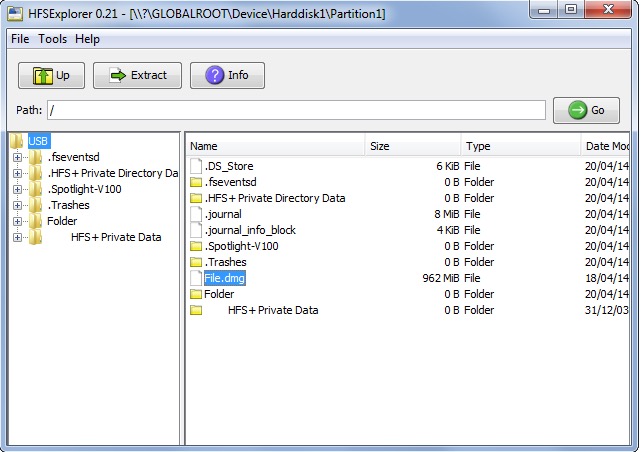Select the .DS_Store file name
The height and width of the screenshot is (452, 643).
(x=229, y=166)
